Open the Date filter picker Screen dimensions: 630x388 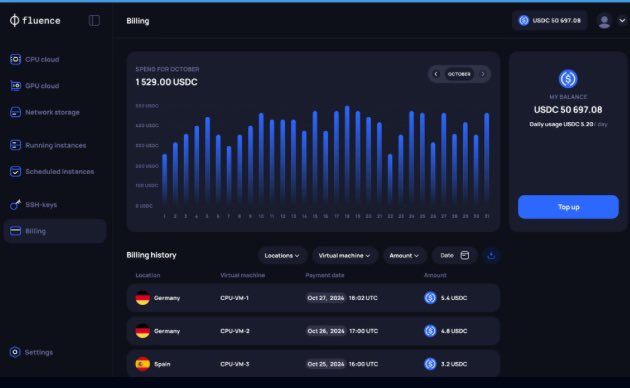point(454,255)
